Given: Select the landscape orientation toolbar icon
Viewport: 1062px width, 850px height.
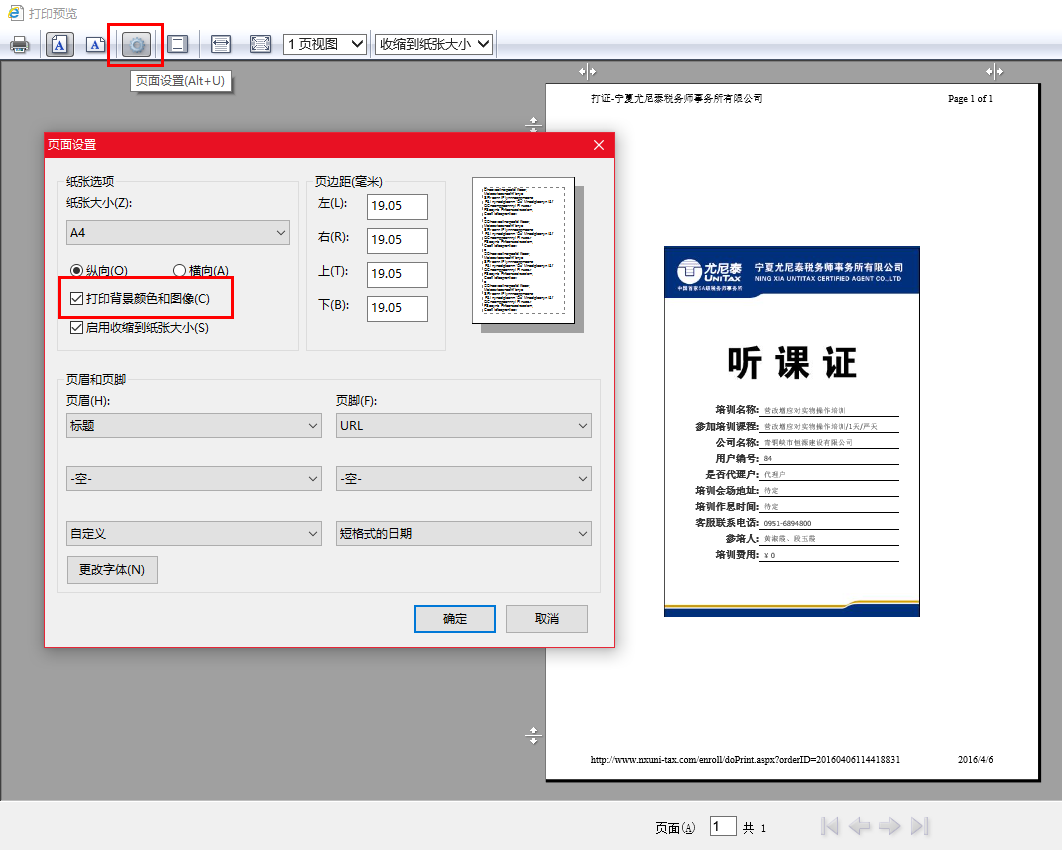Looking at the screenshot, I should point(95,45).
